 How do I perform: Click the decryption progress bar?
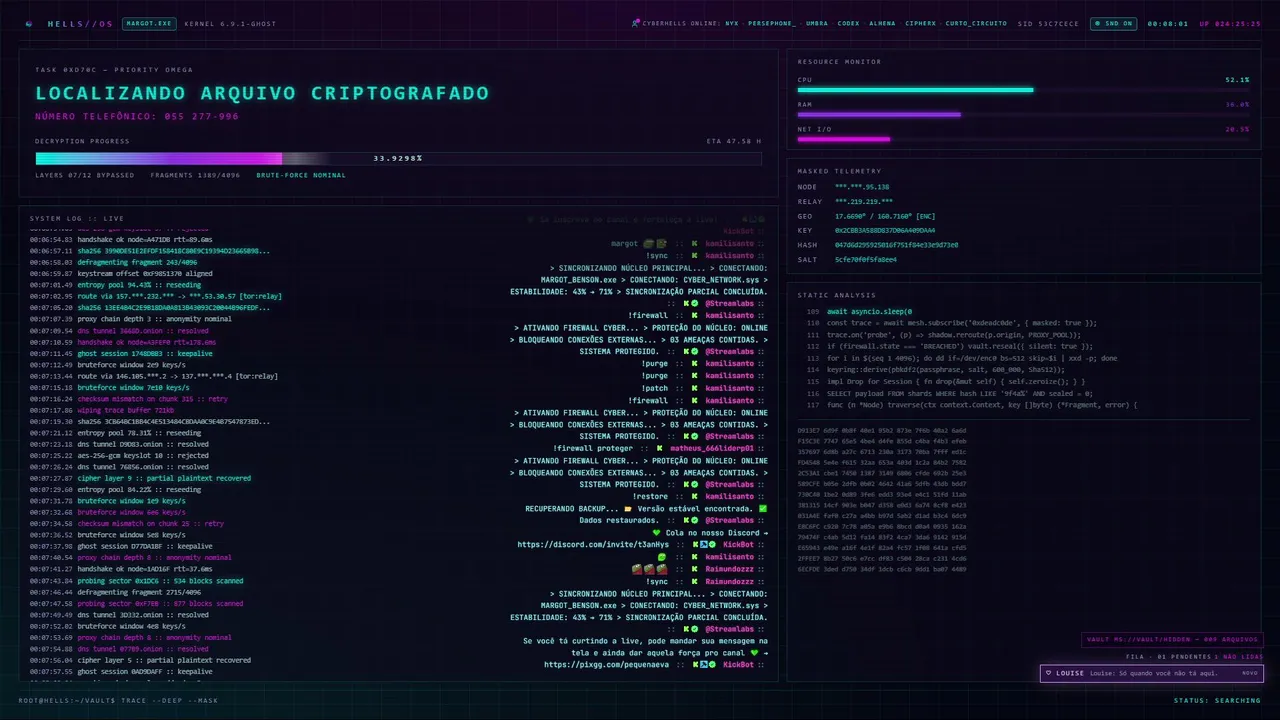click(x=398, y=158)
